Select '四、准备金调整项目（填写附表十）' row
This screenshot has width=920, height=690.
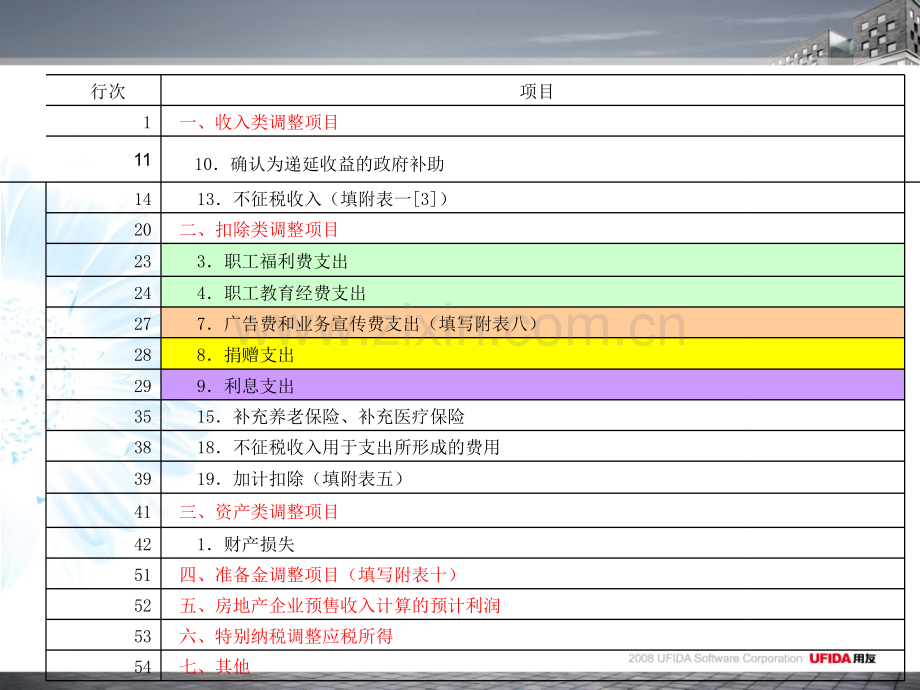click(533, 574)
